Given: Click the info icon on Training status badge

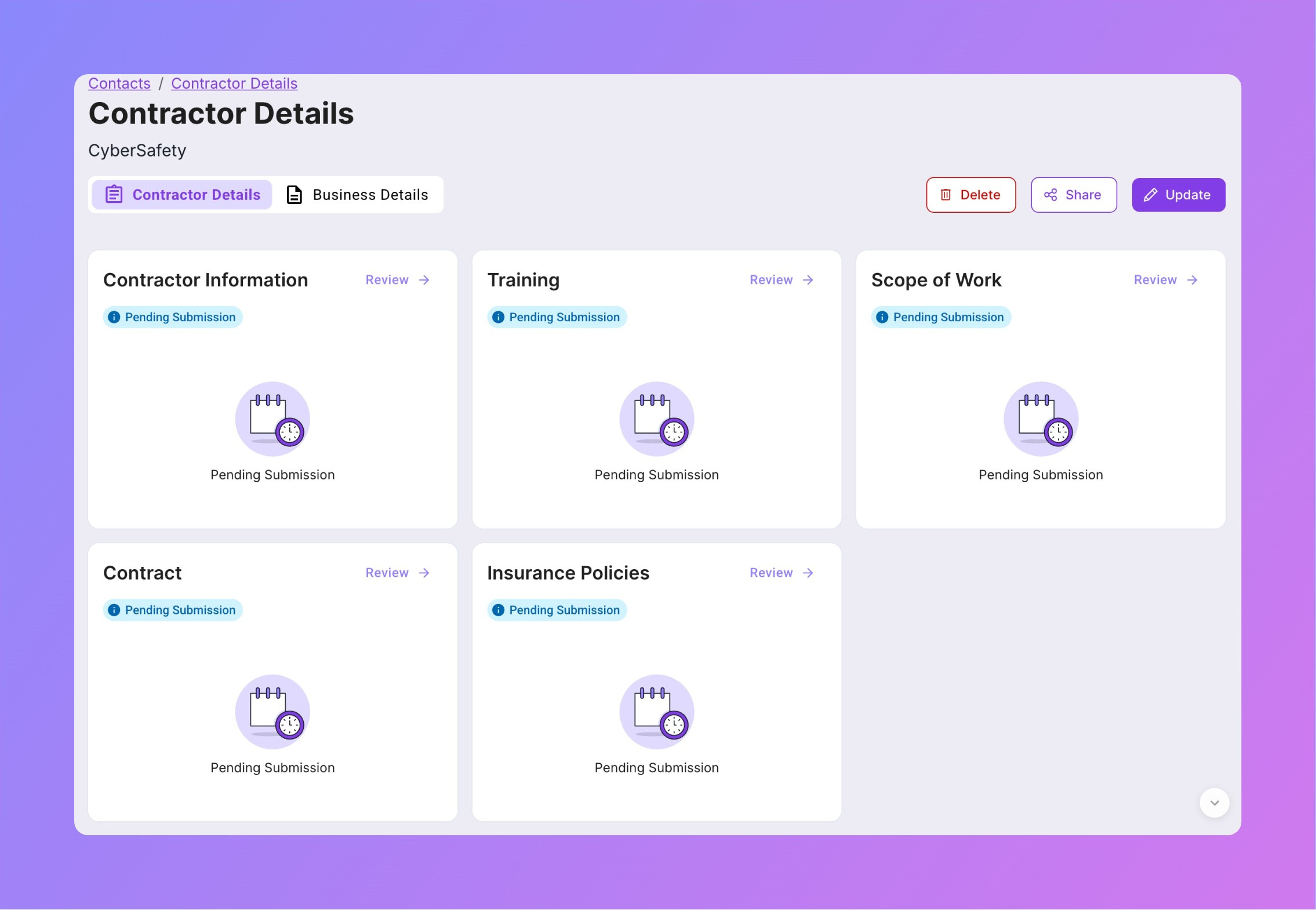Looking at the screenshot, I should tap(498, 317).
